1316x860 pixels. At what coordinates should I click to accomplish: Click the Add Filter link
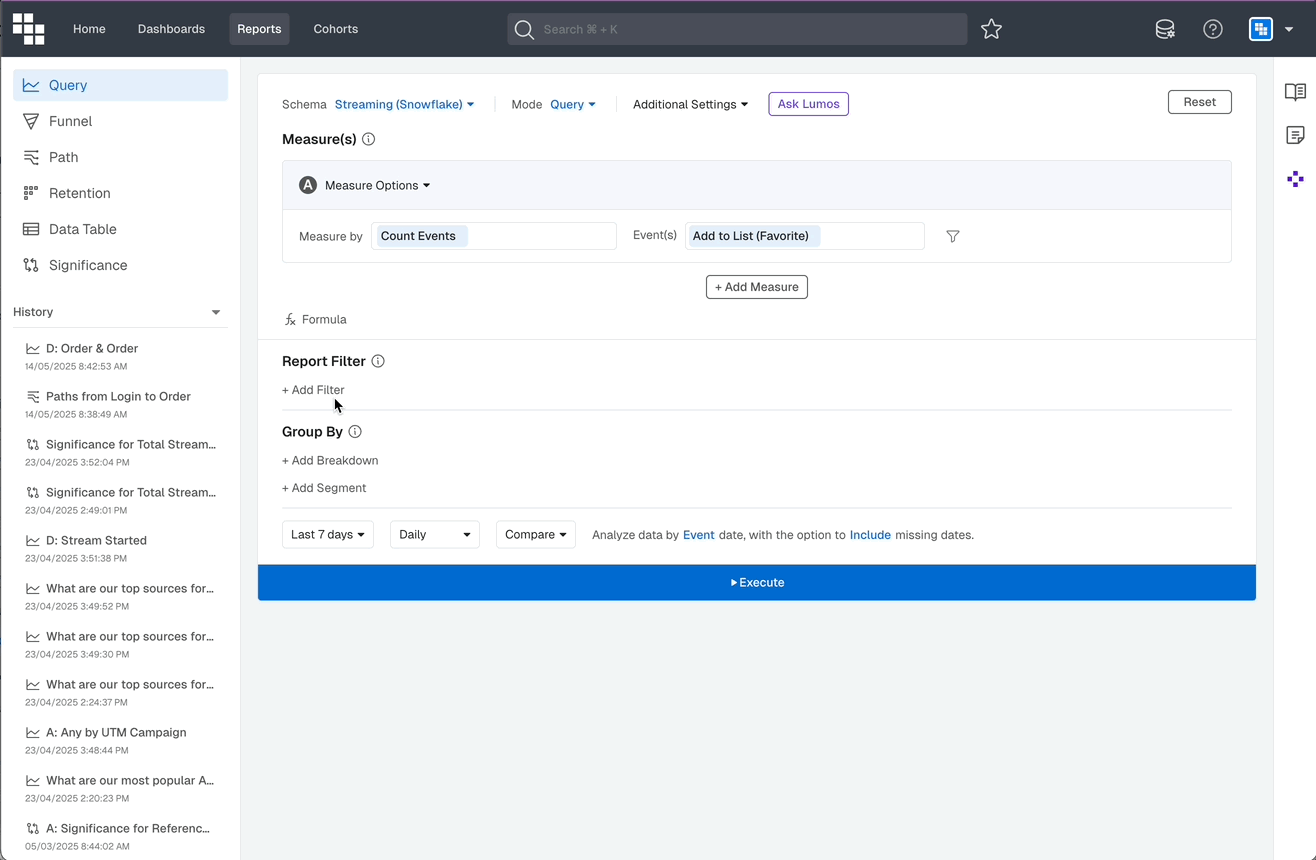pos(313,390)
